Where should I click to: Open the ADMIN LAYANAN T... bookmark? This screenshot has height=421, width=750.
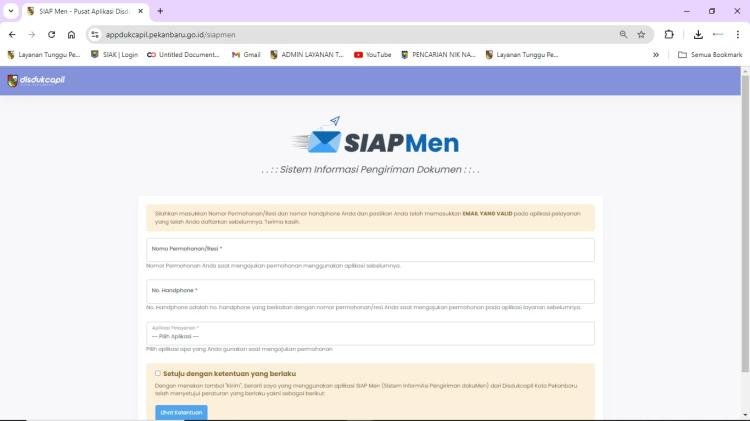[x=307, y=55]
